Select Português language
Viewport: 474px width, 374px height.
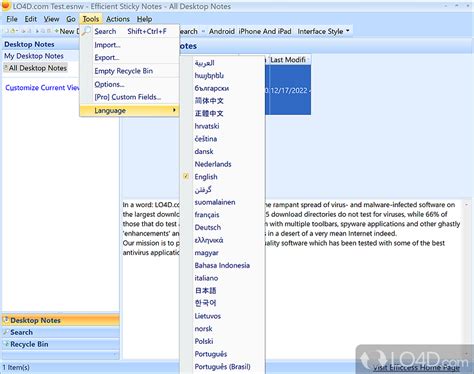[222, 354]
